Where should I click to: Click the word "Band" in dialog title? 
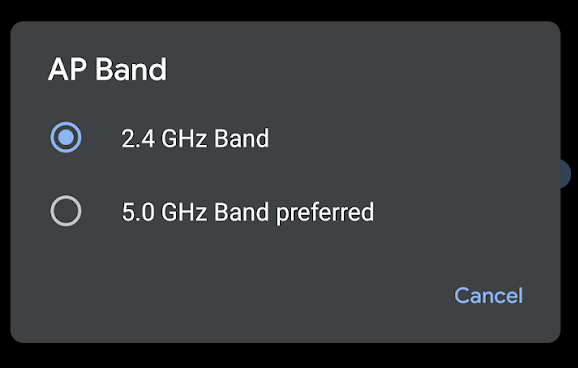click(131, 69)
